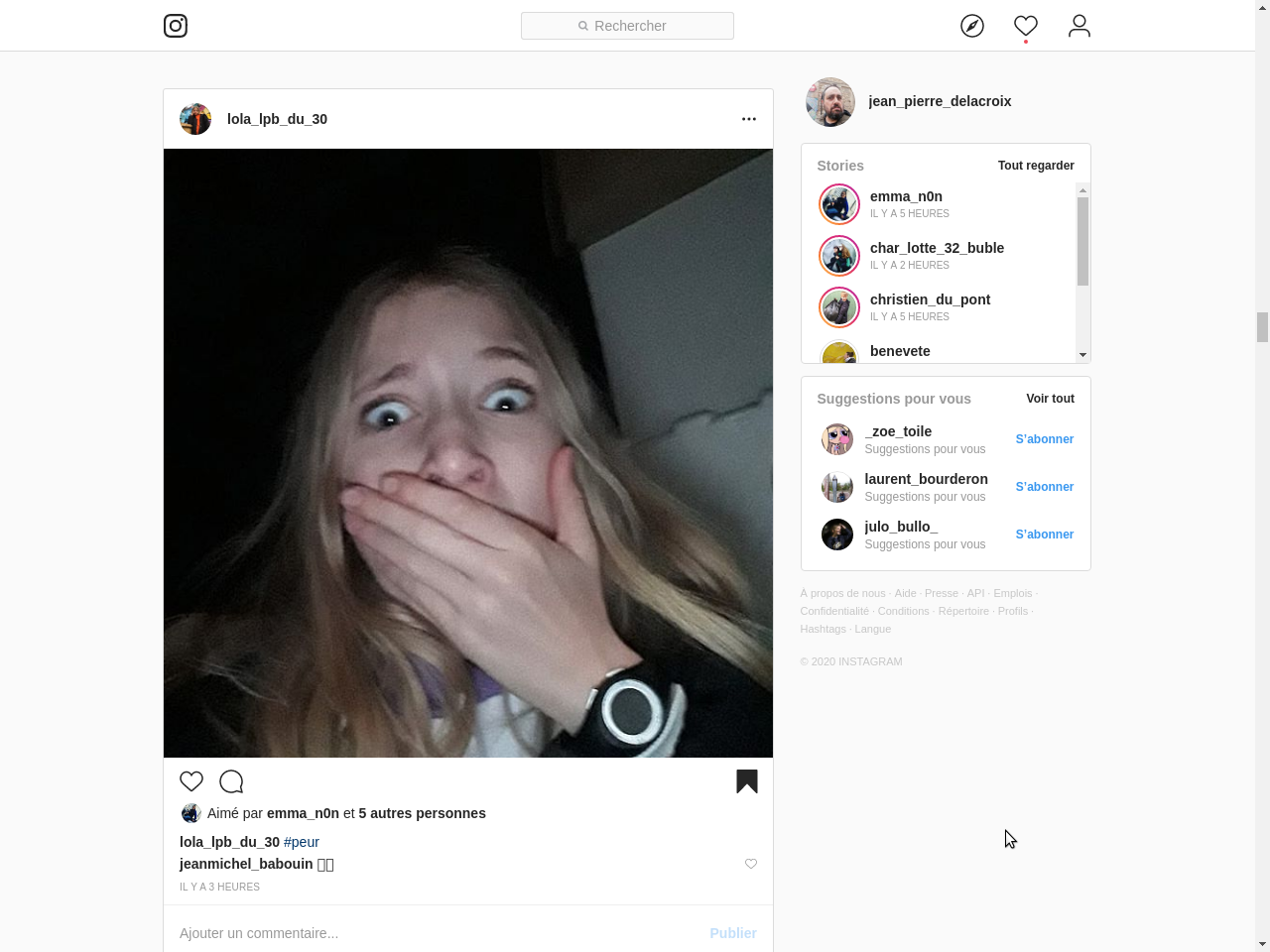
Task: Open emma_n0n's story avatar
Action: 839,204
